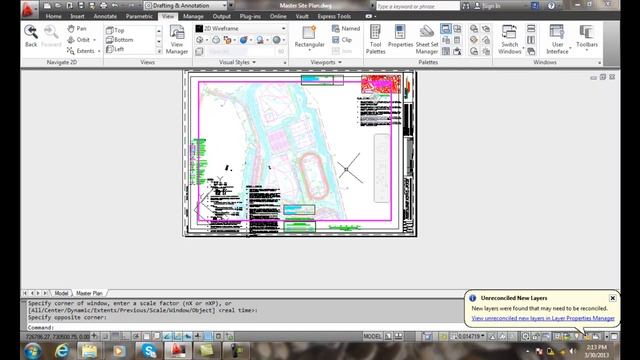The image size is (640, 360).
Task: Open the Tool Palettes
Action: pos(376,39)
